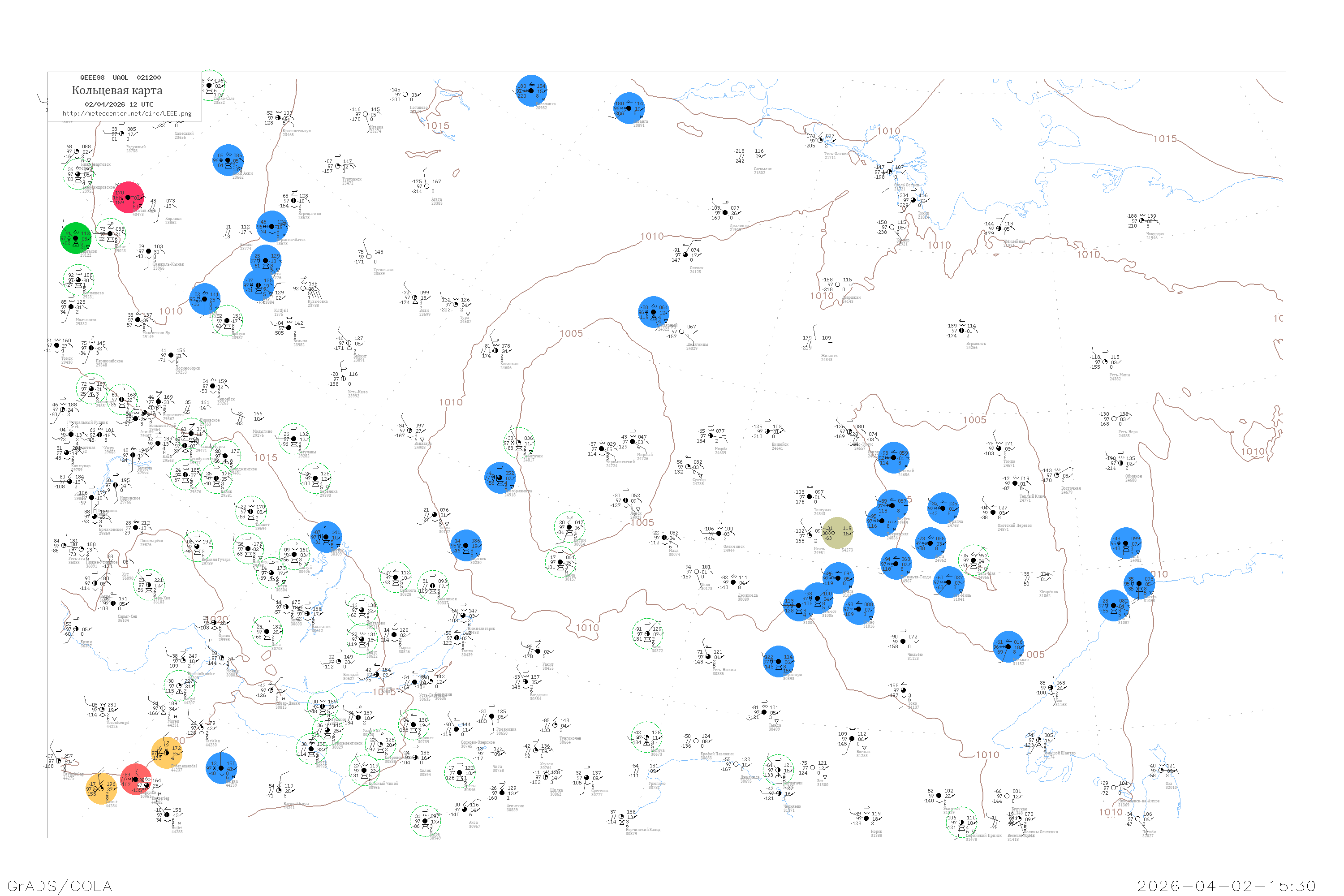Viewport: 1344px width, 896px height.
Task: Click the dashed-green Усть-Мая station circle
Action: [x=973, y=560]
